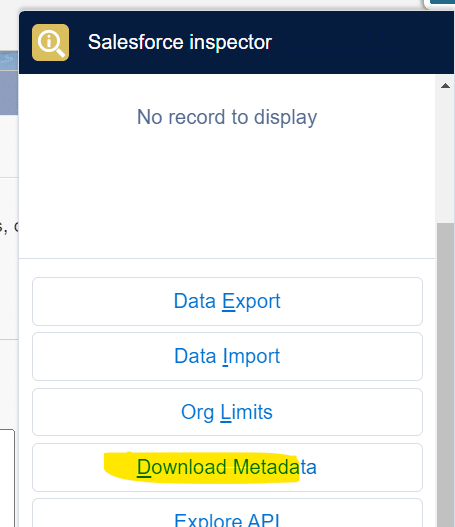Click the yellow highlight on Download Metadata

[x=202, y=468]
